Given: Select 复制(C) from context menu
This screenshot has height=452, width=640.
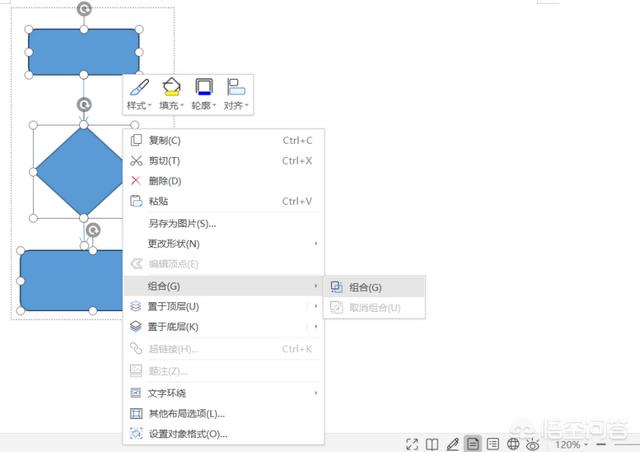Looking at the screenshot, I should click(x=165, y=140).
